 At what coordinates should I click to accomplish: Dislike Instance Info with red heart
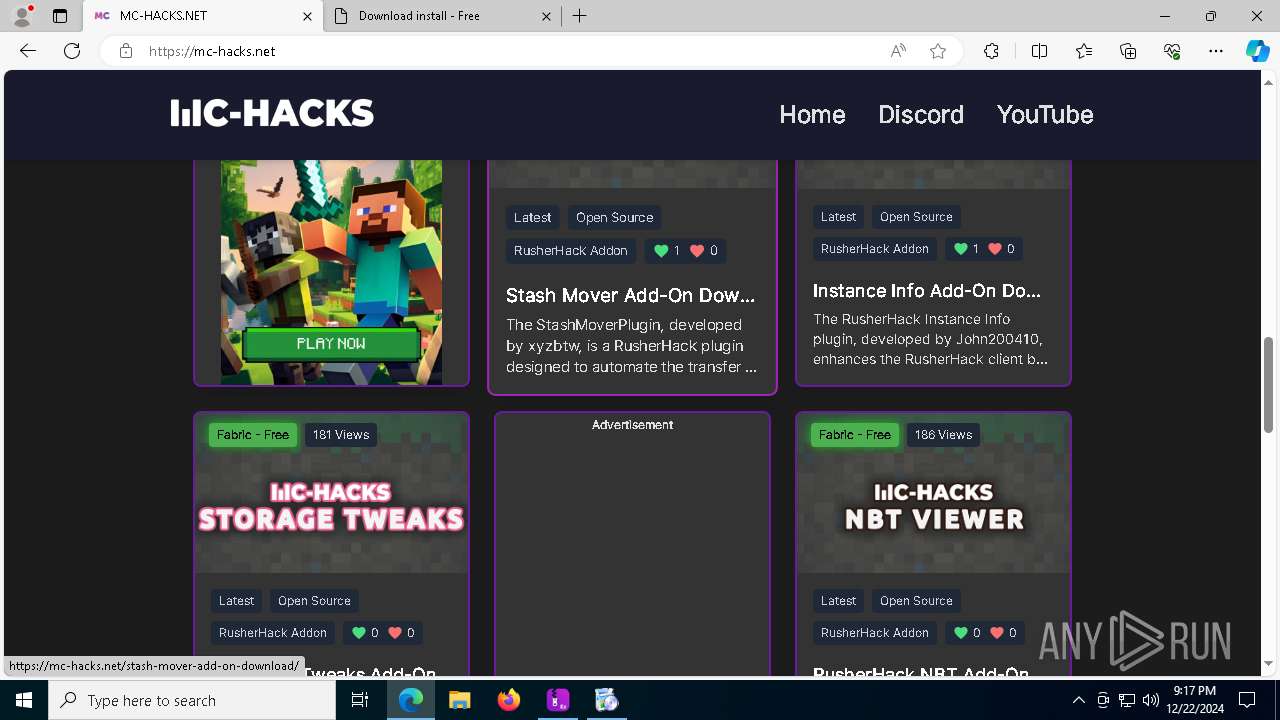(x=995, y=249)
